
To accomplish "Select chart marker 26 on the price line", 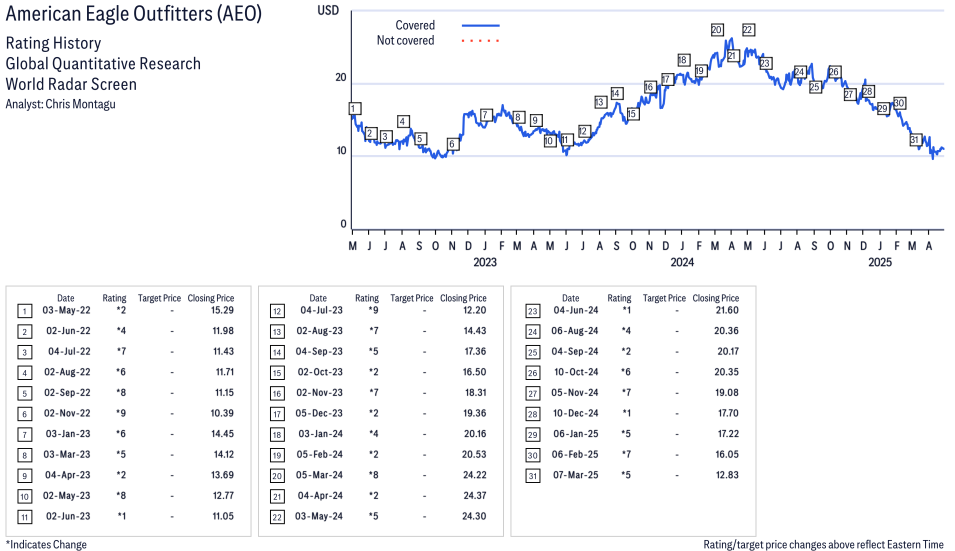I will point(834,71).
